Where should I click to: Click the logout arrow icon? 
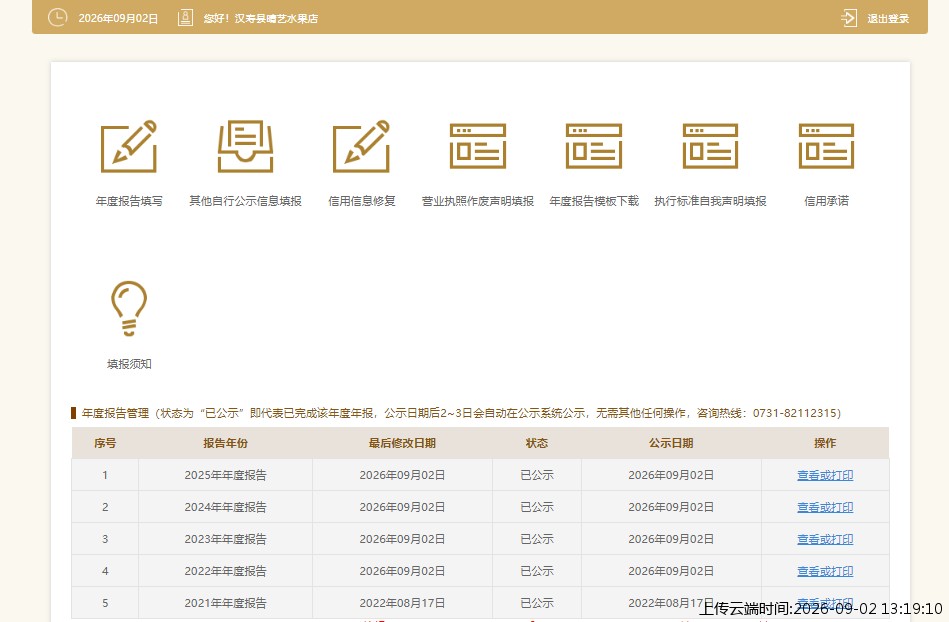click(849, 18)
